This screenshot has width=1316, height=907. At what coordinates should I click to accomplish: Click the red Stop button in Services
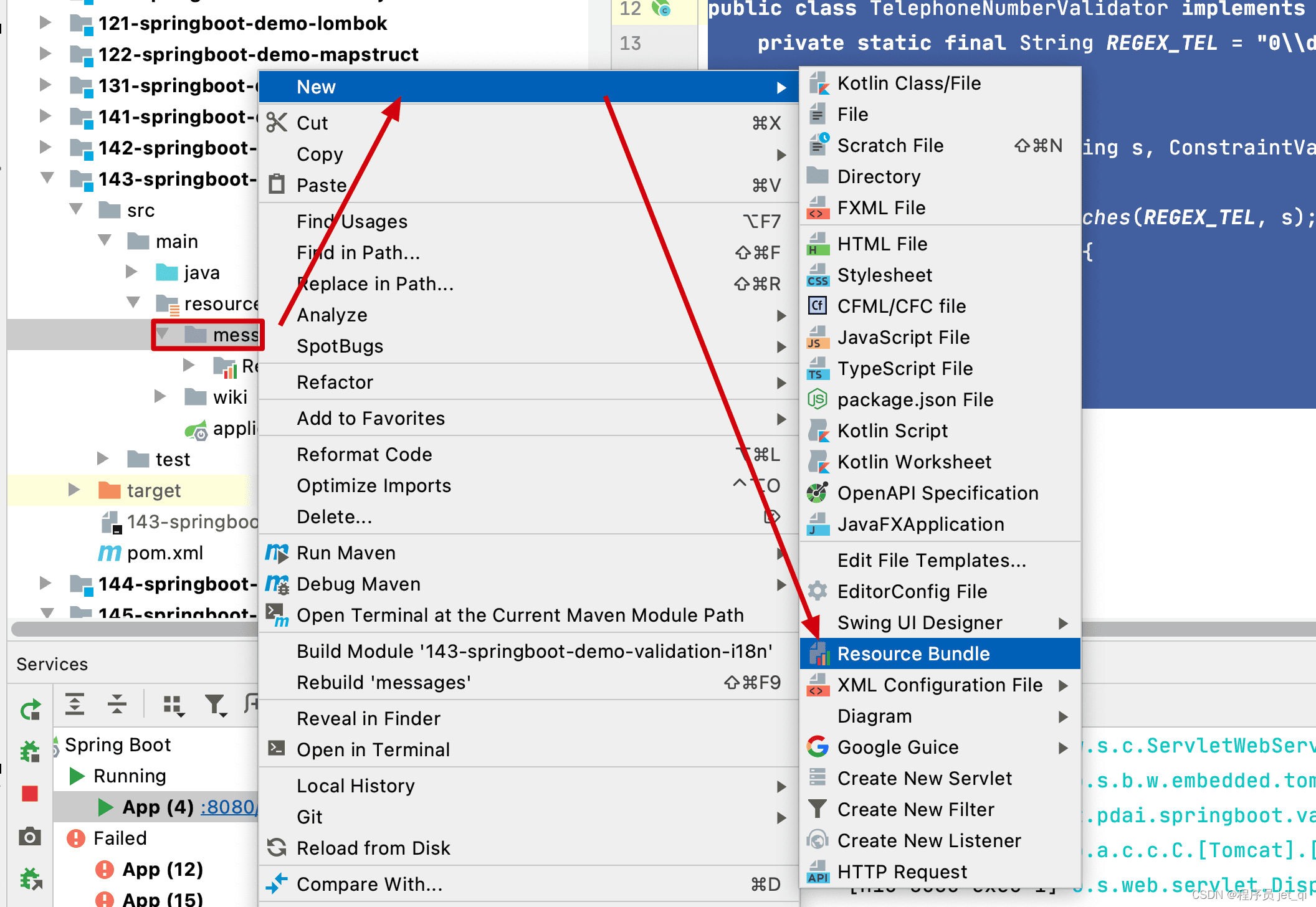coord(30,794)
